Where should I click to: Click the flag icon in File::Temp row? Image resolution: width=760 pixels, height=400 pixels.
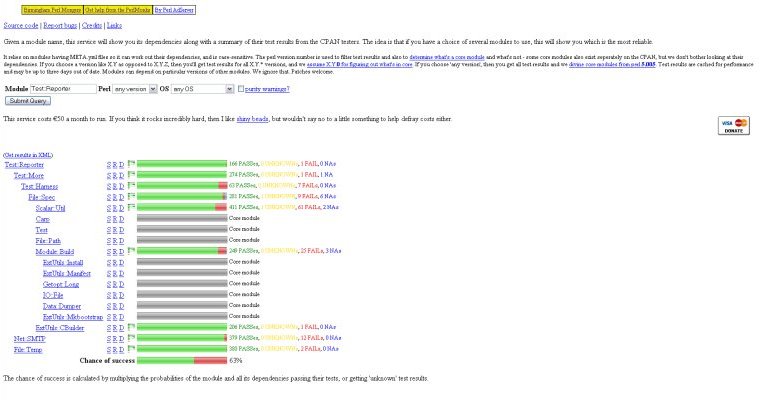point(131,349)
